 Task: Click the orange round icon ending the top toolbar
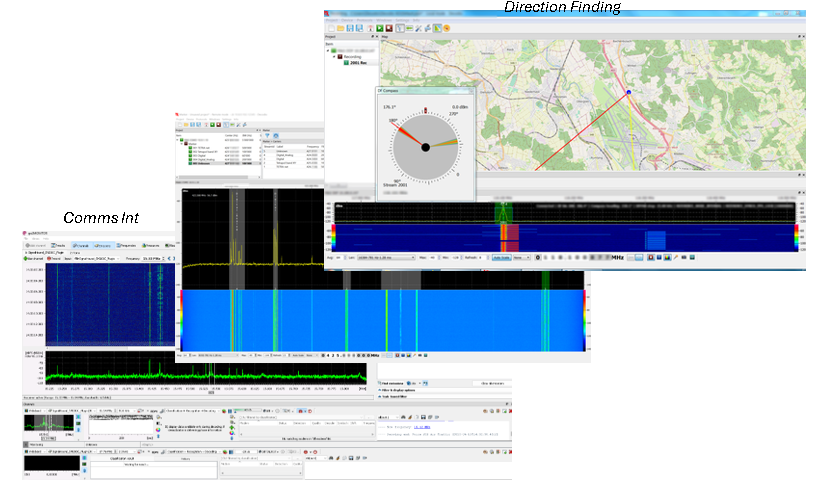447,28
